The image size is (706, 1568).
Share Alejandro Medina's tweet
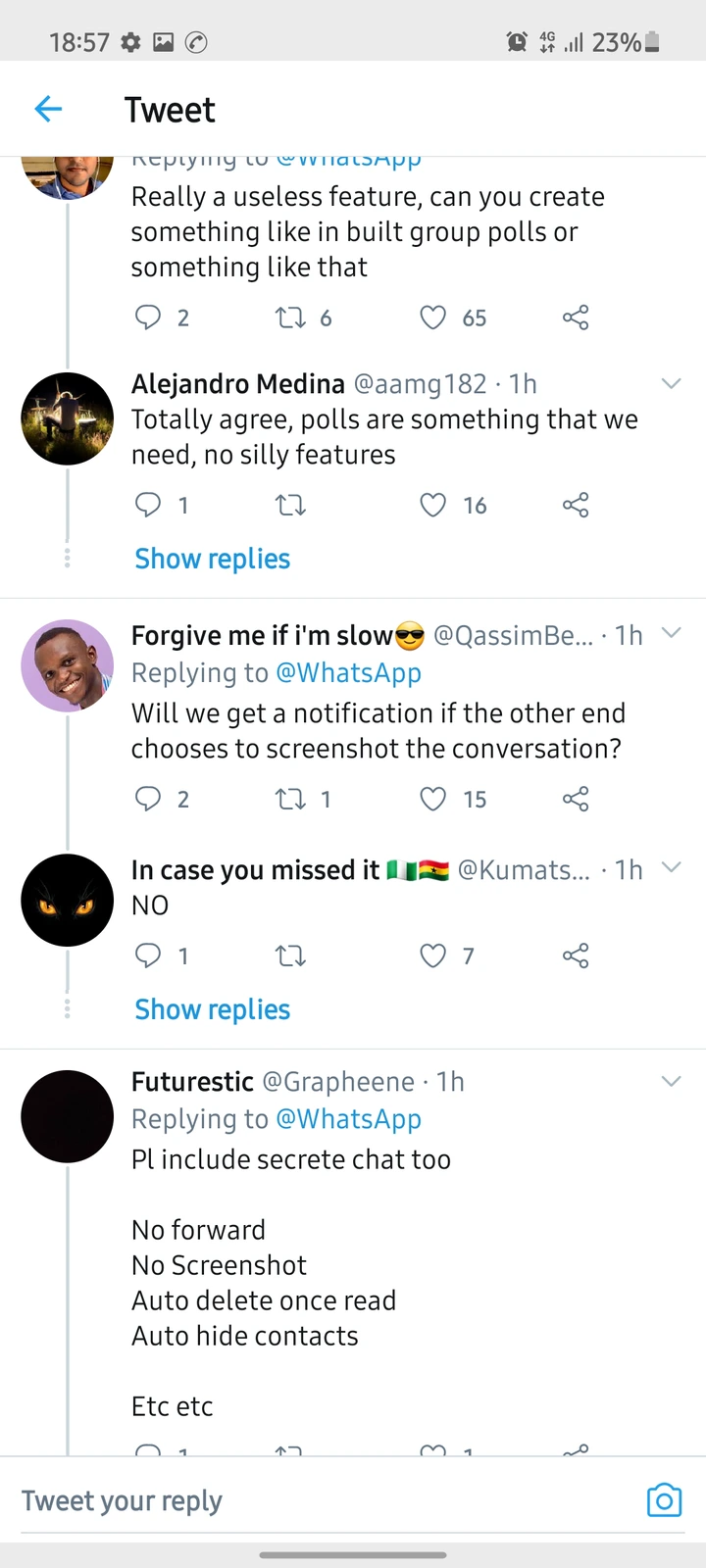[x=576, y=505]
